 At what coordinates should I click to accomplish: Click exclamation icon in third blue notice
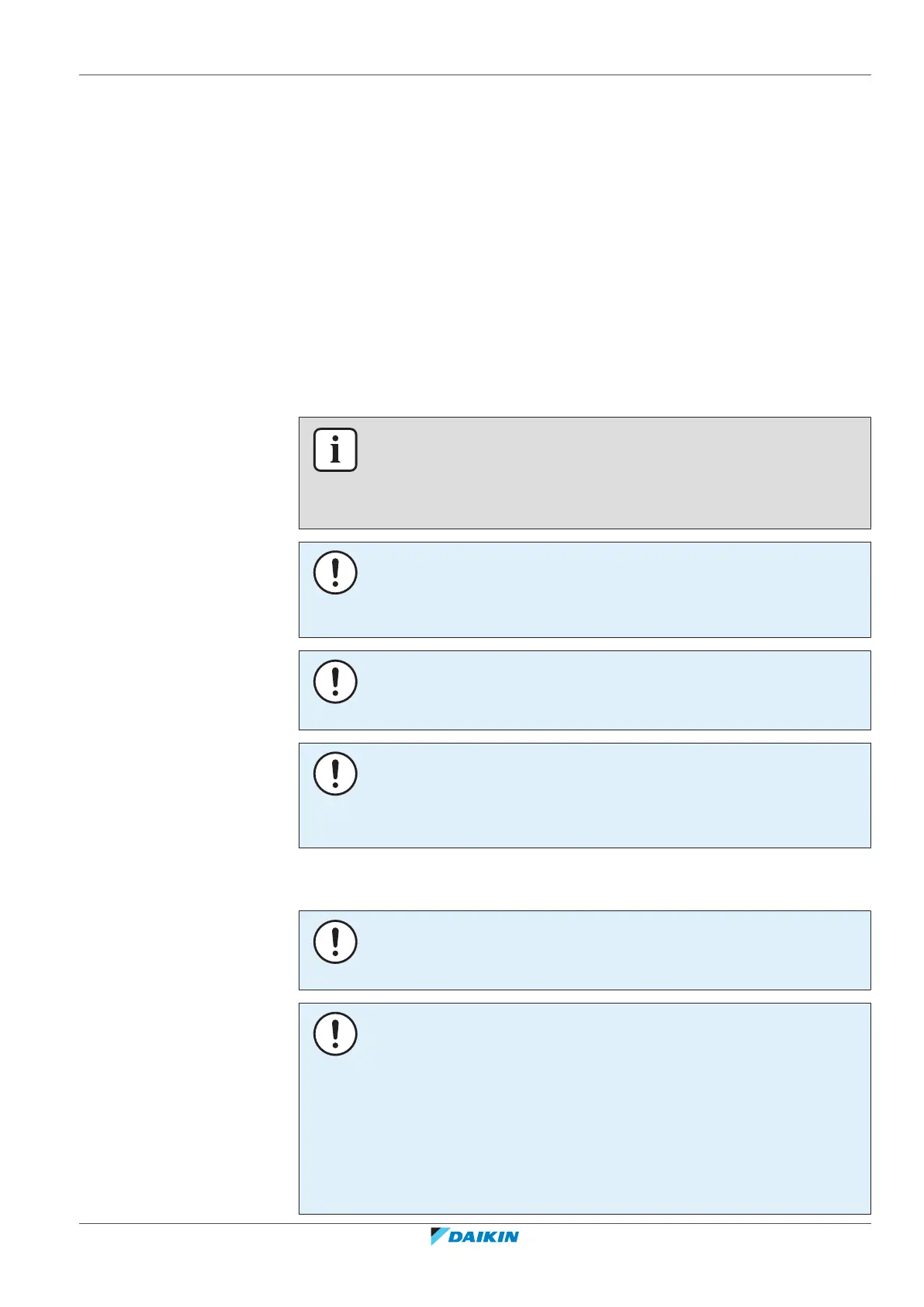(x=335, y=774)
